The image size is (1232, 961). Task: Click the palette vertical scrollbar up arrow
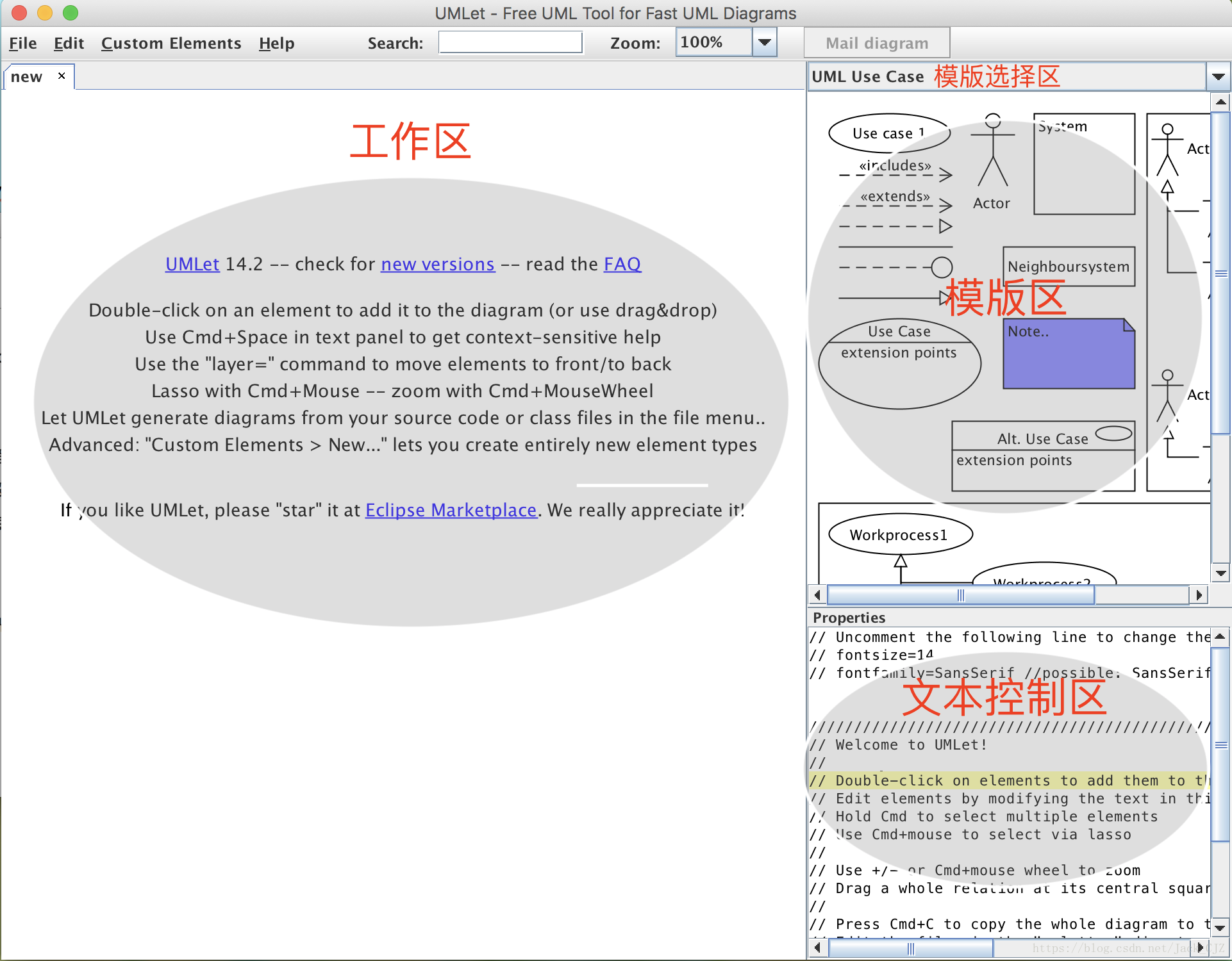pos(1220,102)
